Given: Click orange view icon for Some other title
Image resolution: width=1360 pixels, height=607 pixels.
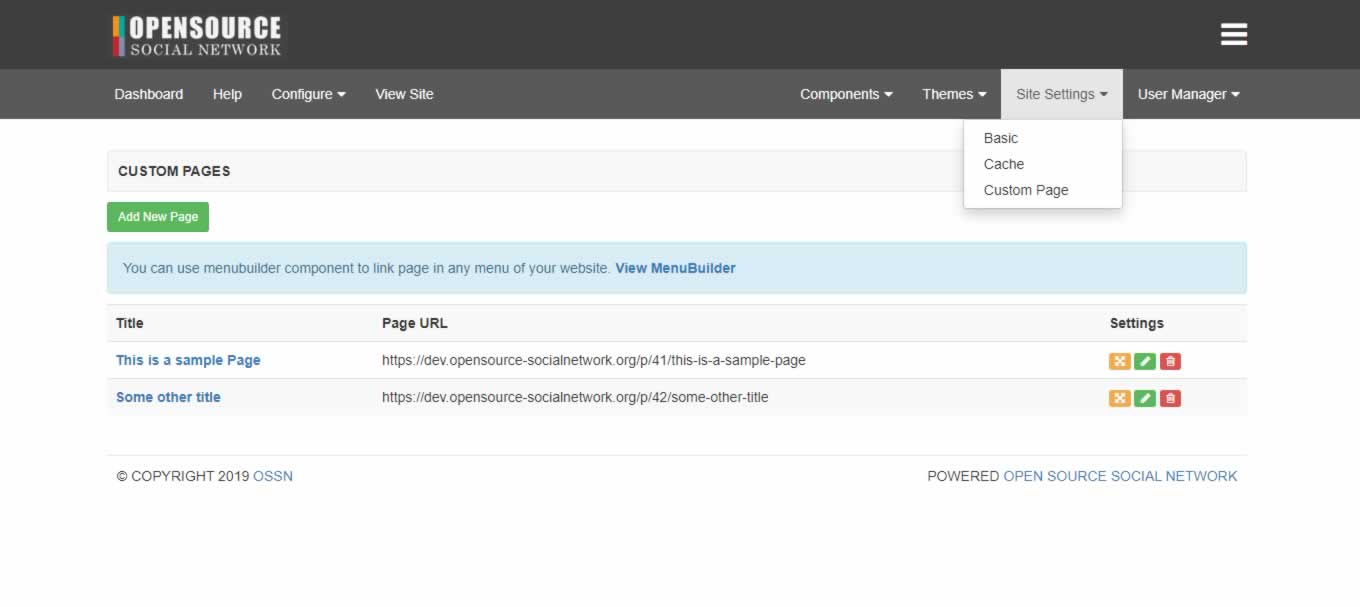Looking at the screenshot, I should [x=1120, y=398].
